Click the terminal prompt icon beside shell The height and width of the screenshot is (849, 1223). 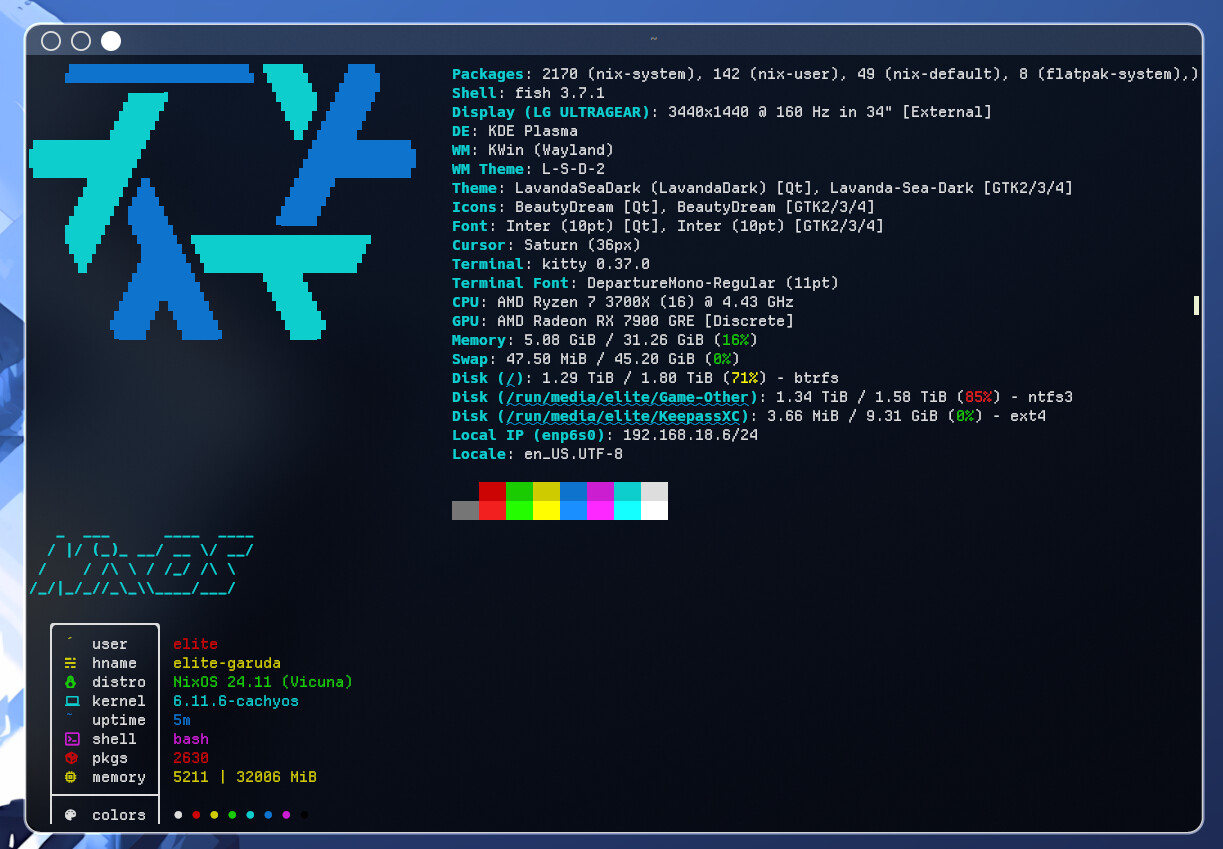click(71, 739)
